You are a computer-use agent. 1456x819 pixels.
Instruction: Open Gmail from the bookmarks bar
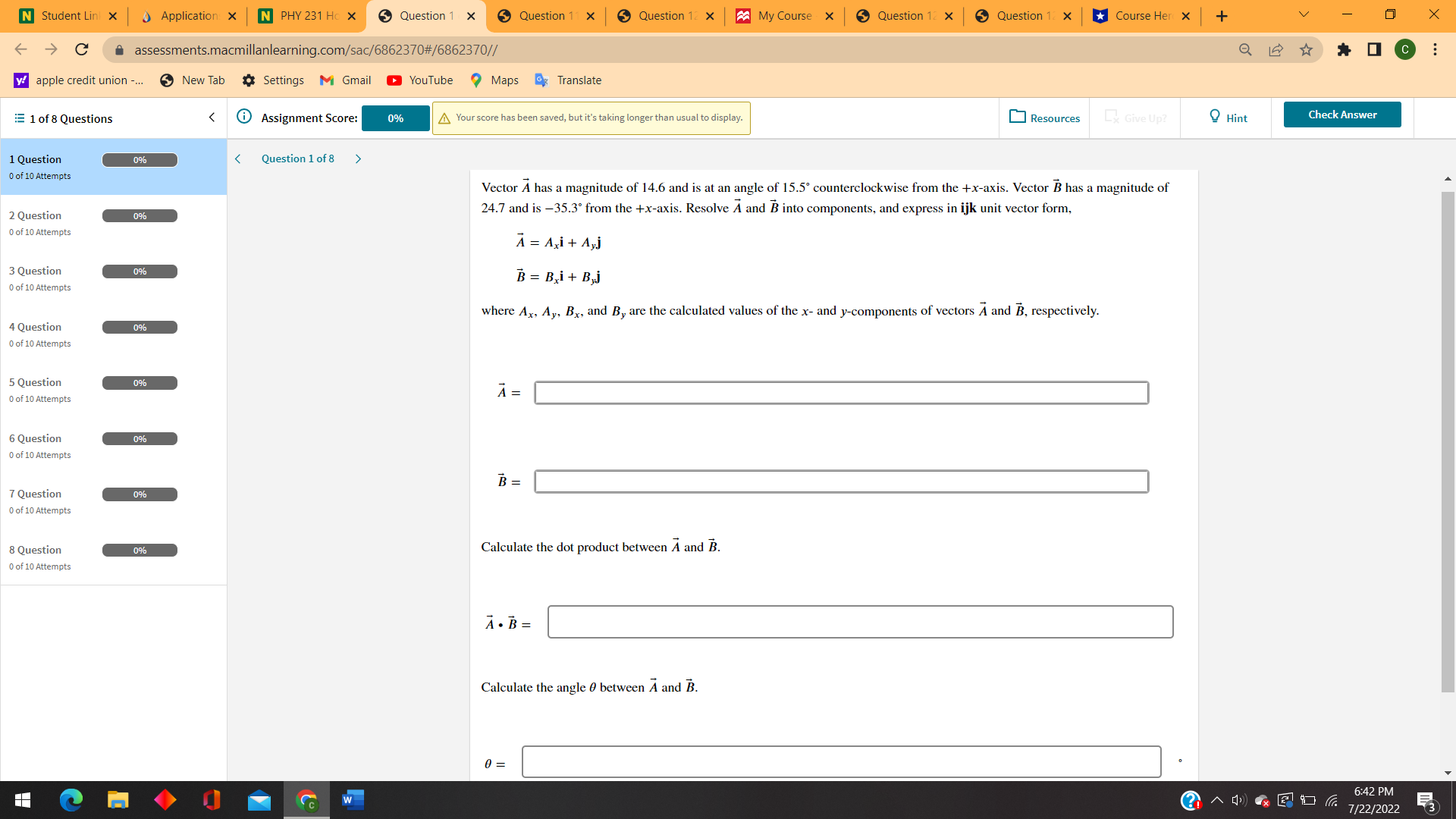pos(345,80)
